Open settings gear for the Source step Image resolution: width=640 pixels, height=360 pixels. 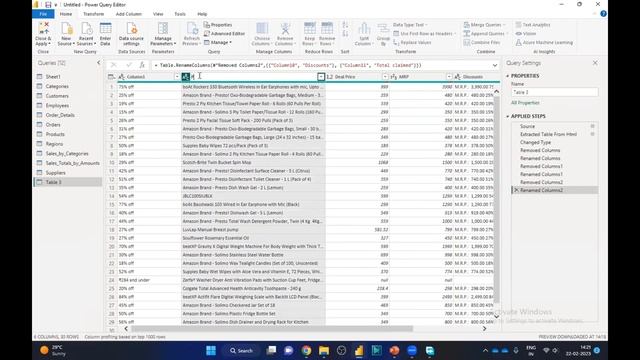(x=592, y=126)
